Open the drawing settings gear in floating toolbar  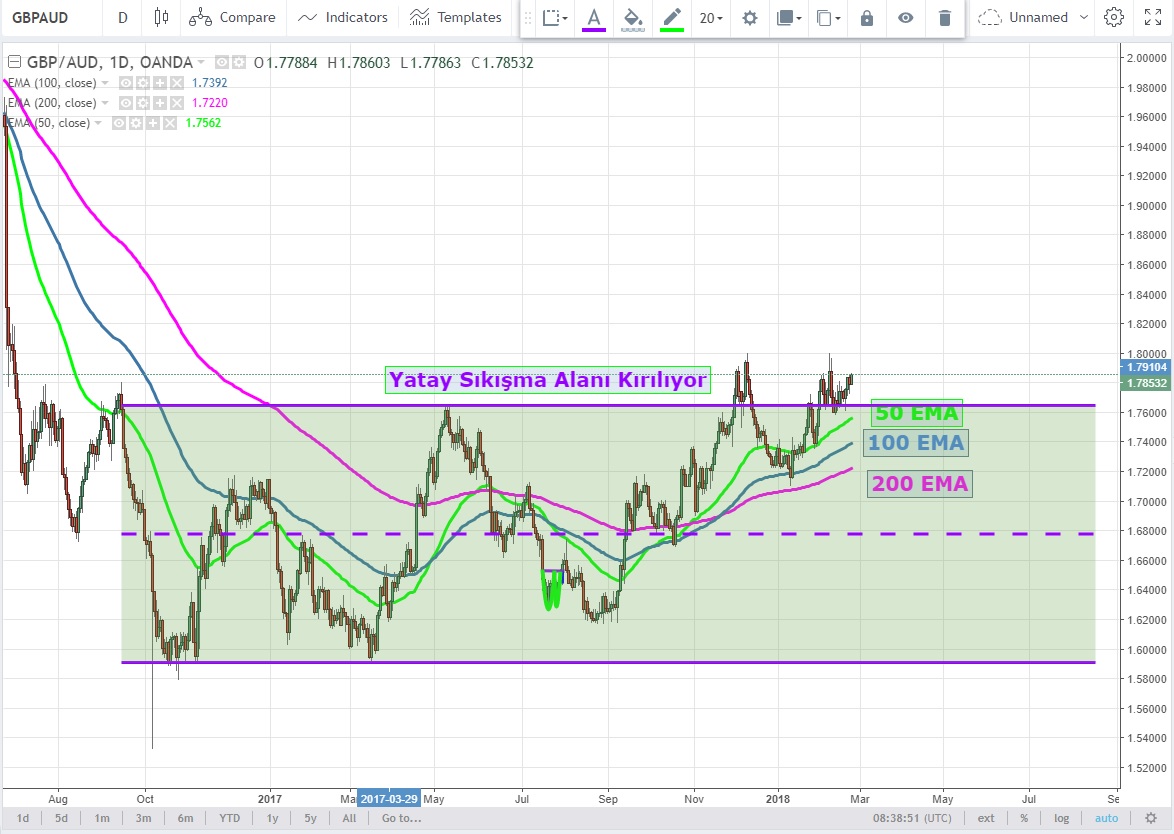click(749, 18)
